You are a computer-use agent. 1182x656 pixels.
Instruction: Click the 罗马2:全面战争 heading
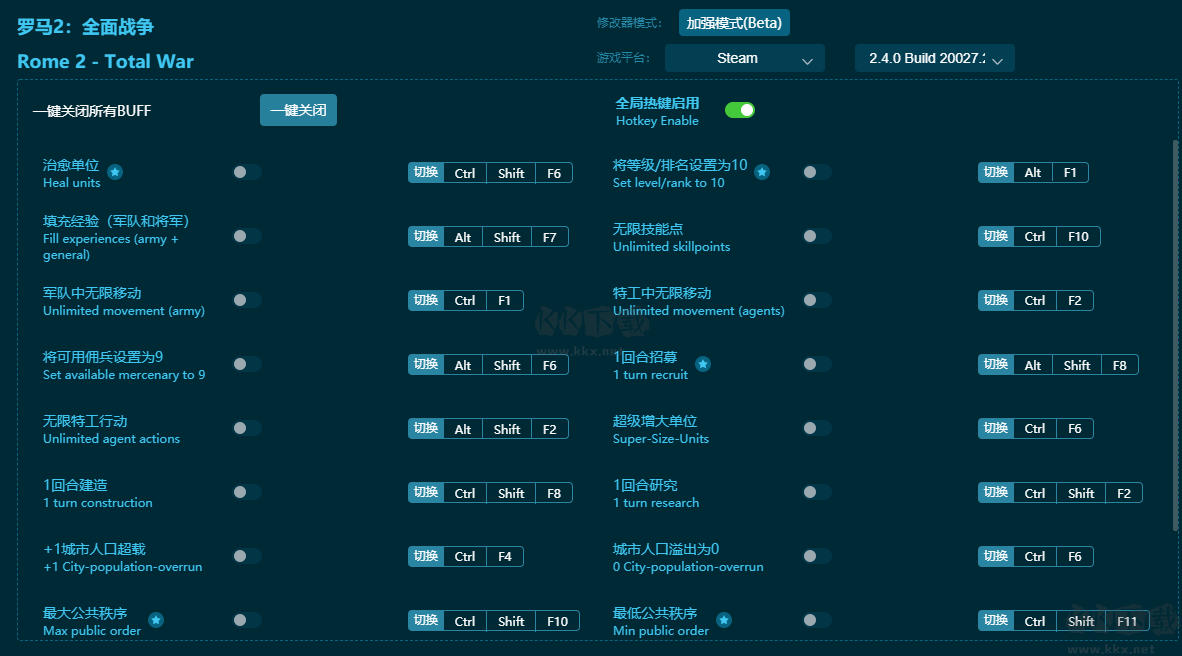(x=85, y=26)
